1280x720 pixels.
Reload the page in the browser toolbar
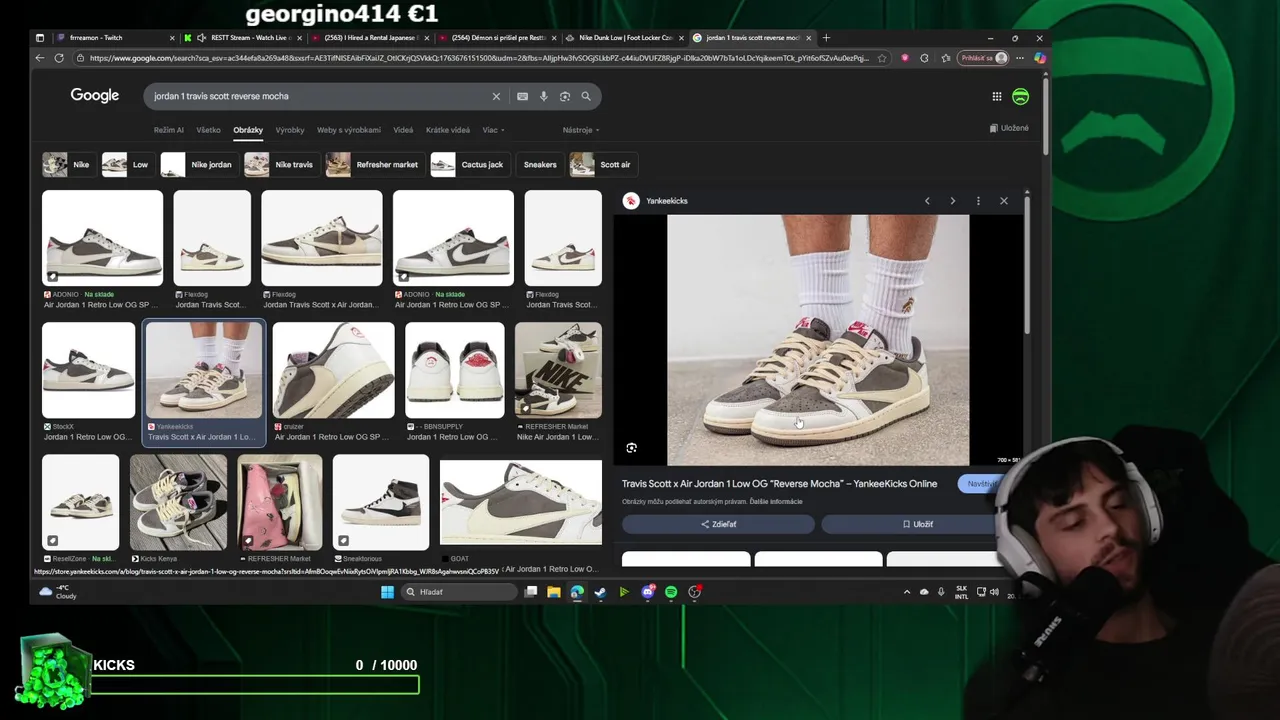[x=59, y=58]
